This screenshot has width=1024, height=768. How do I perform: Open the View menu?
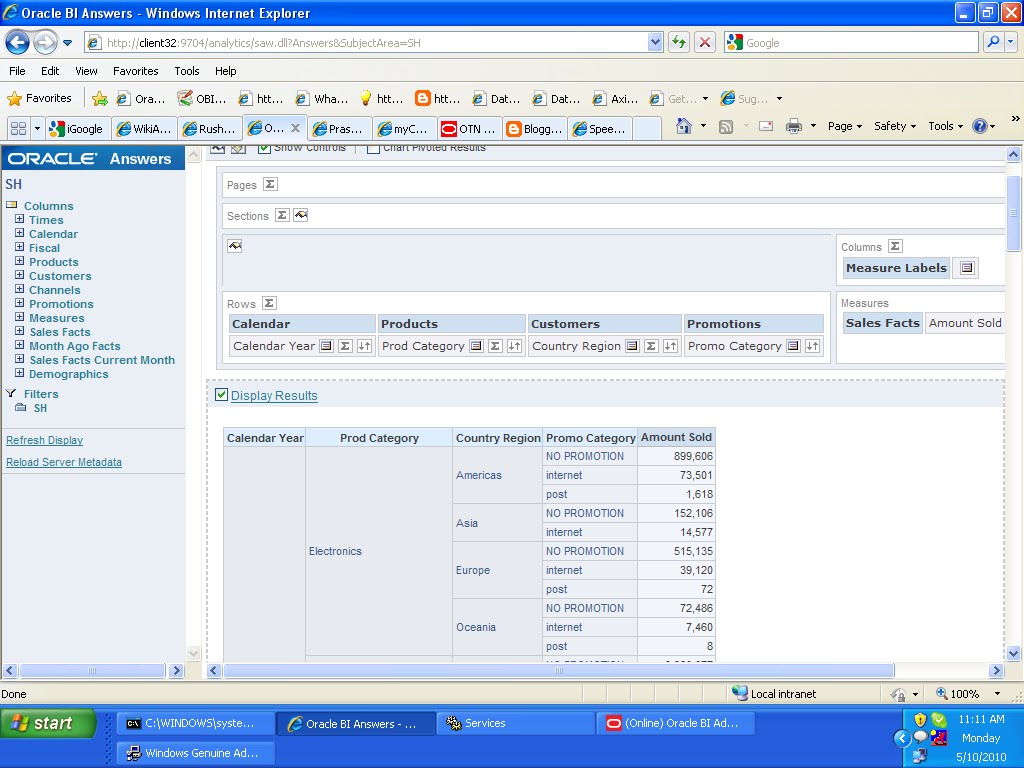[x=86, y=71]
